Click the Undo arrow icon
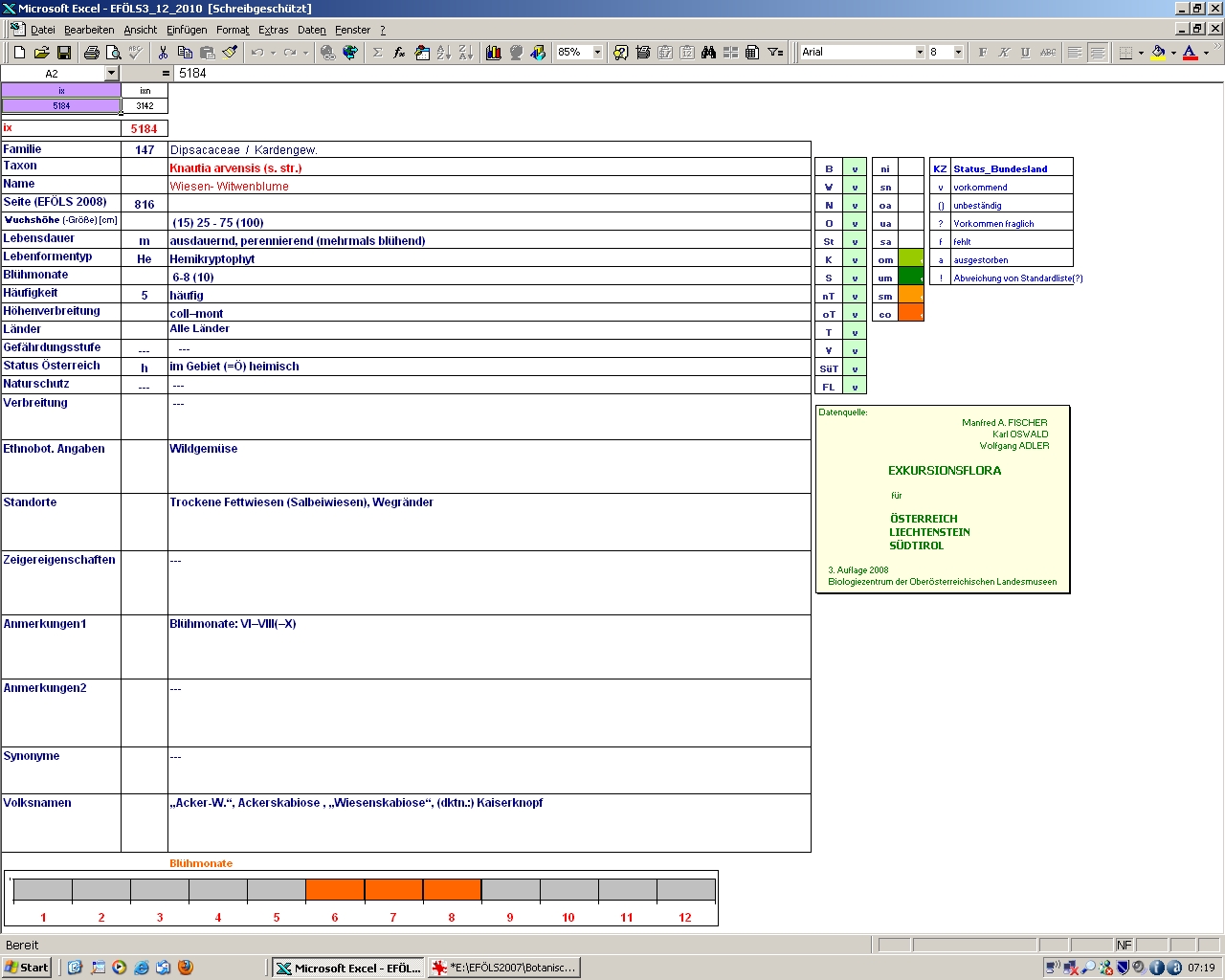The width and height of the screenshot is (1225, 980). coord(256,53)
